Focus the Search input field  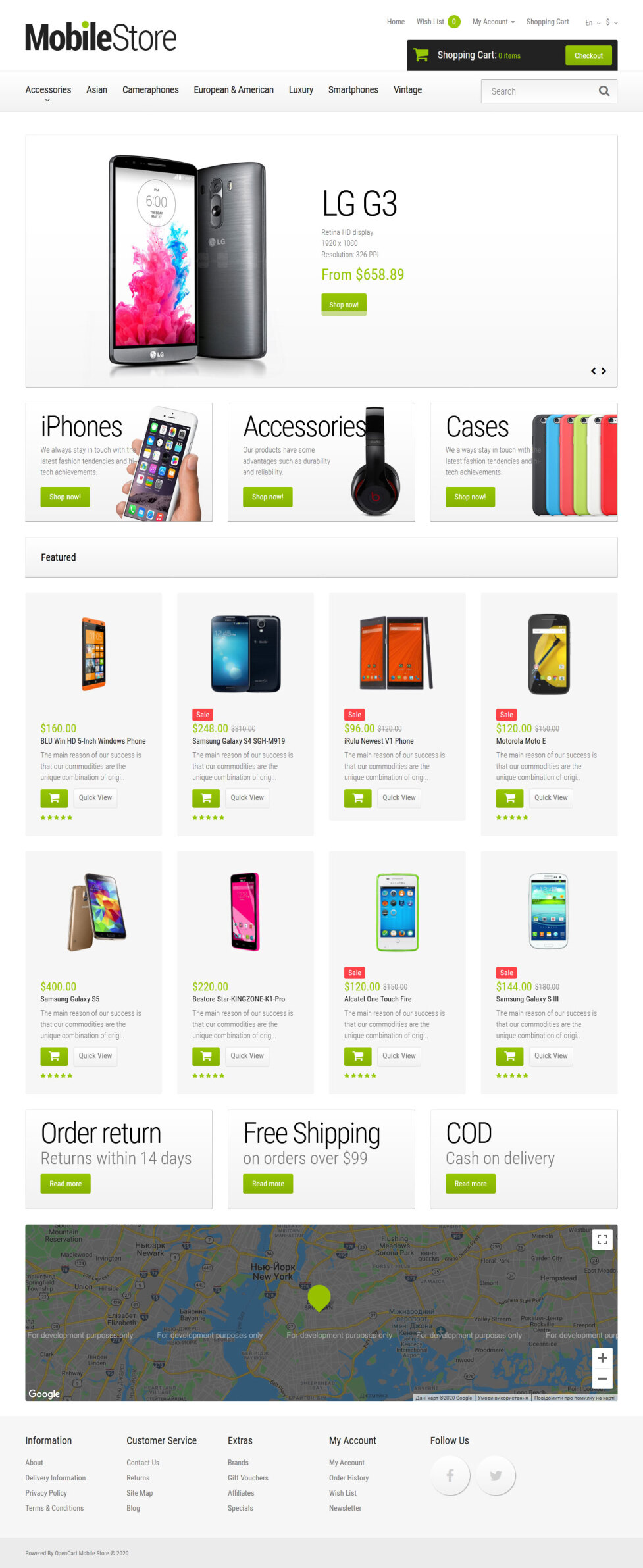pyautogui.click(x=540, y=91)
